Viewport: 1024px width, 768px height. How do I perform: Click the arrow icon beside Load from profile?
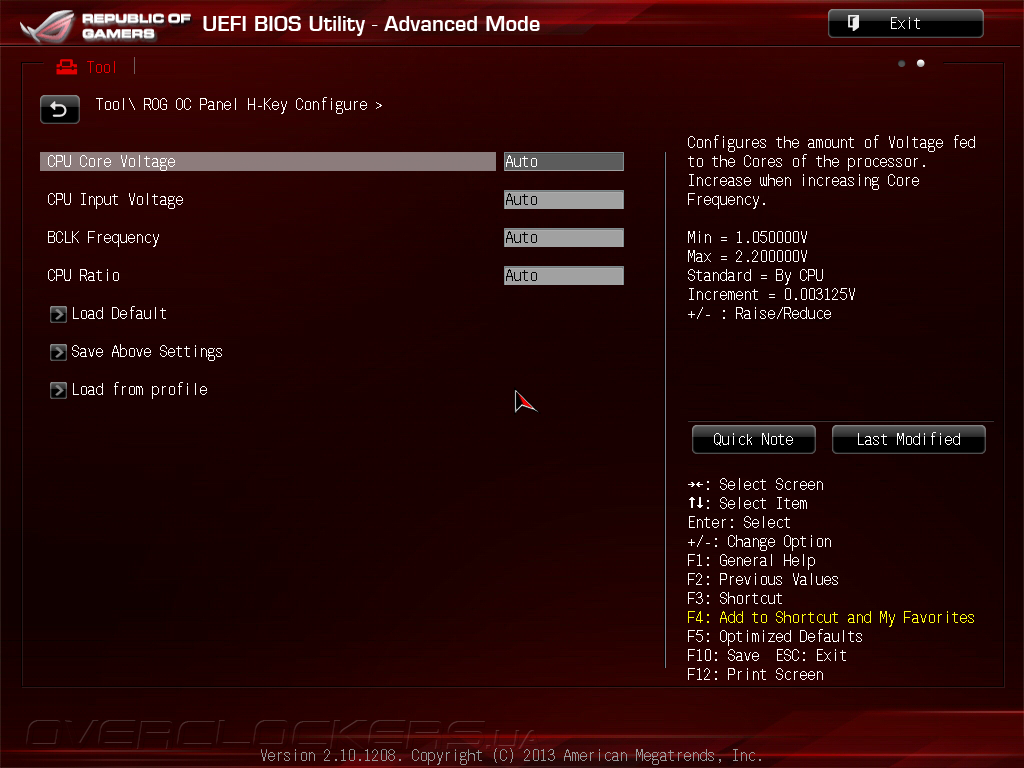pyautogui.click(x=58, y=390)
